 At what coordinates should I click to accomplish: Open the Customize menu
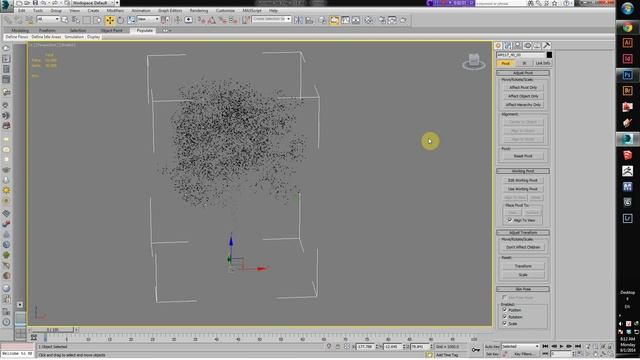225,11
